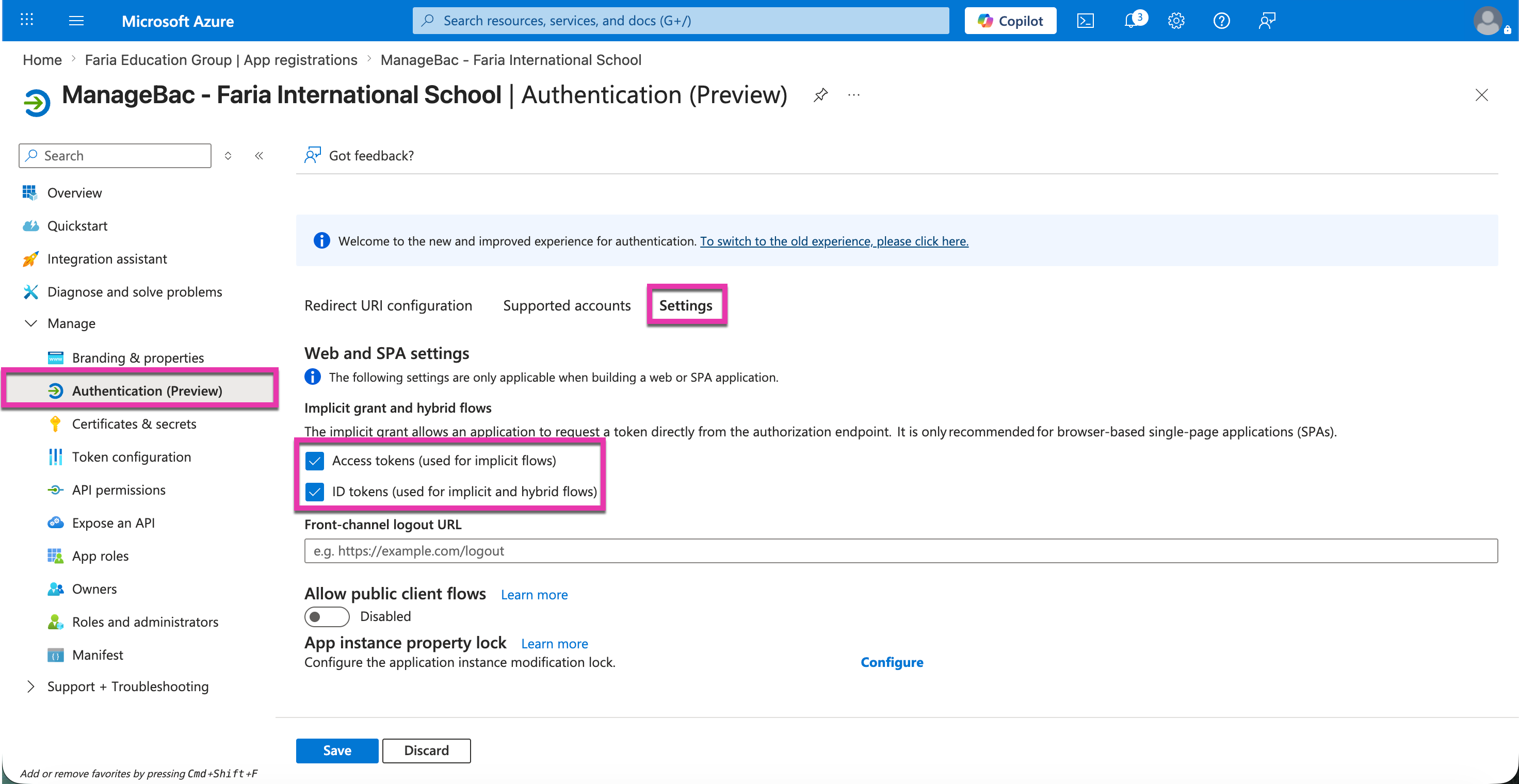The width and height of the screenshot is (1519, 784).
Task: Open the top bar feedback icon
Action: coord(1267,21)
